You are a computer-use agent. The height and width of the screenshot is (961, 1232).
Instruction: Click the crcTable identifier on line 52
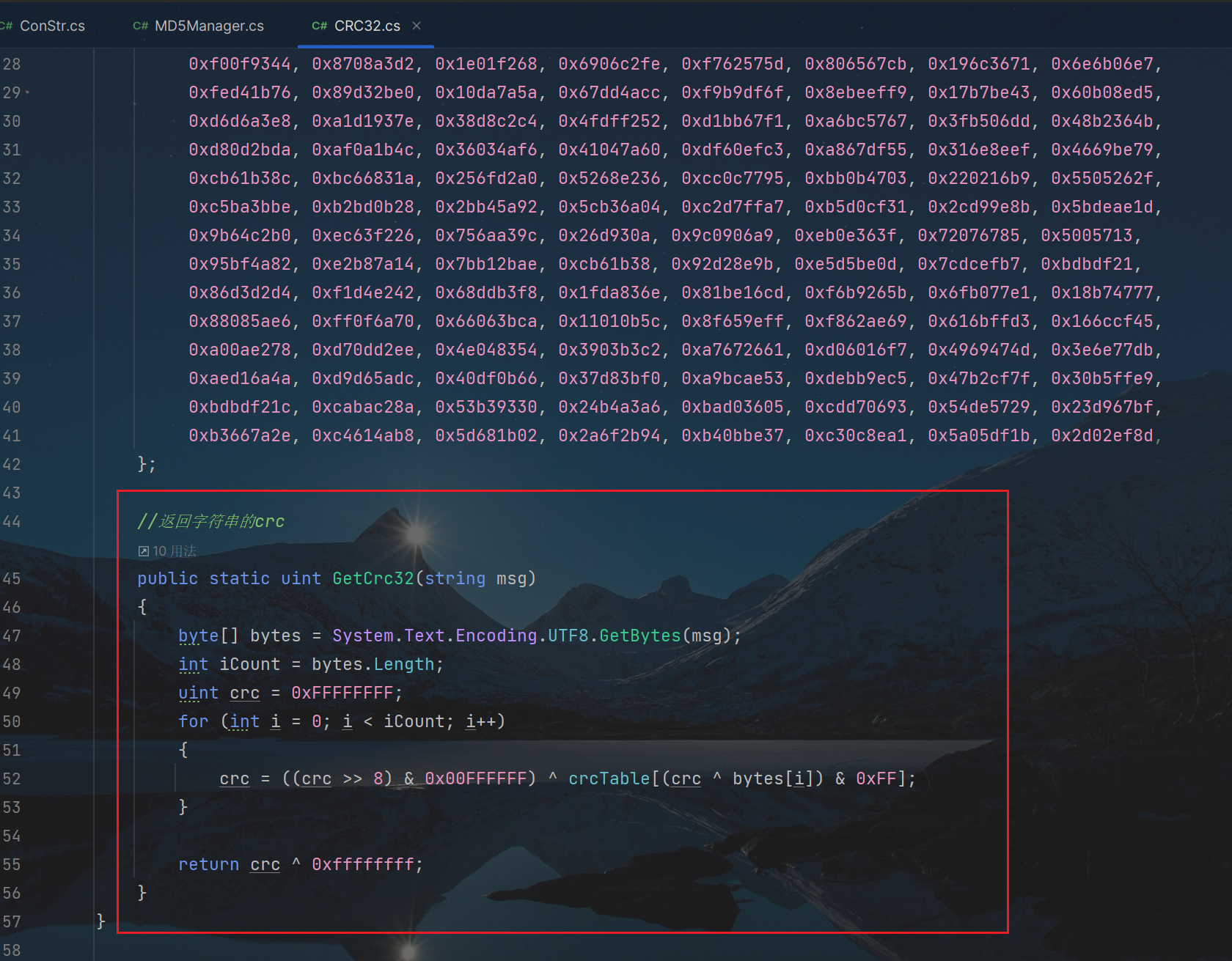pyautogui.click(x=609, y=778)
